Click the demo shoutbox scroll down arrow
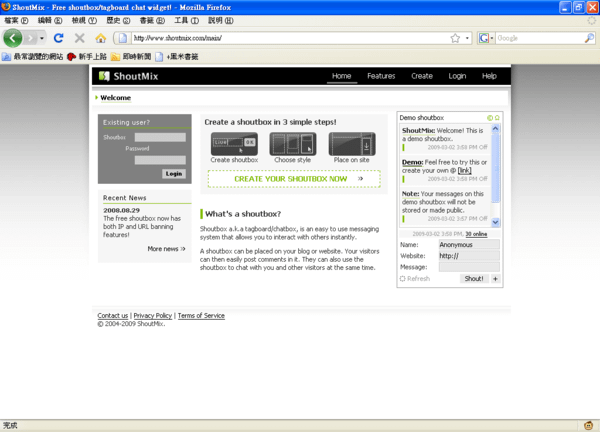 pyautogui.click(x=495, y=222)
